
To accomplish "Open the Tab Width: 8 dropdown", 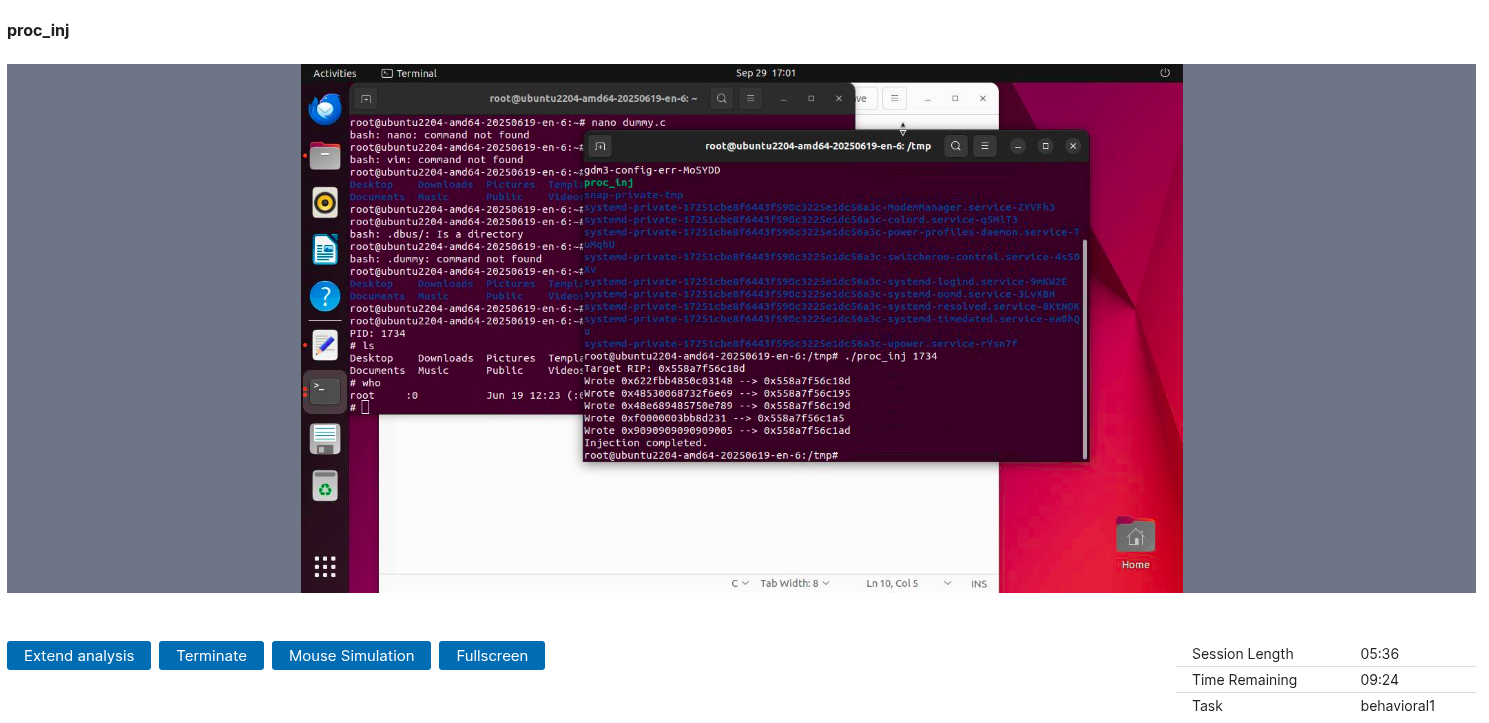I will pyautogui.click(x=794, y=583).
